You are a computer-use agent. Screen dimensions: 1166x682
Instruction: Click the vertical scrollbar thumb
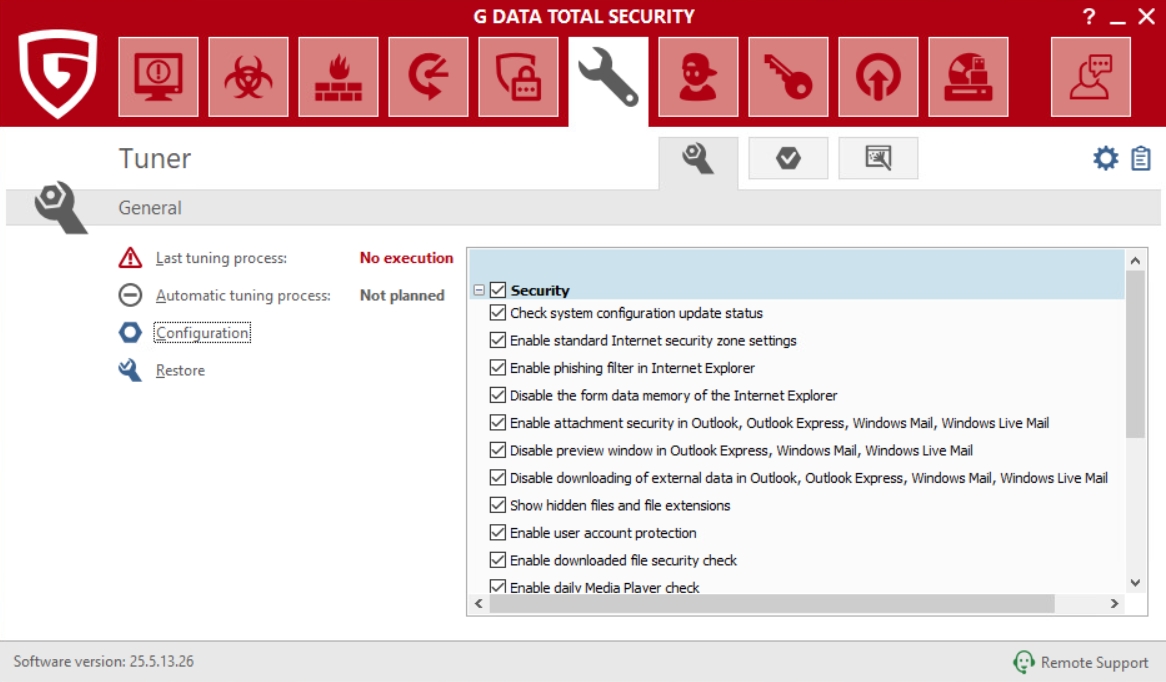coord(1135,355)
